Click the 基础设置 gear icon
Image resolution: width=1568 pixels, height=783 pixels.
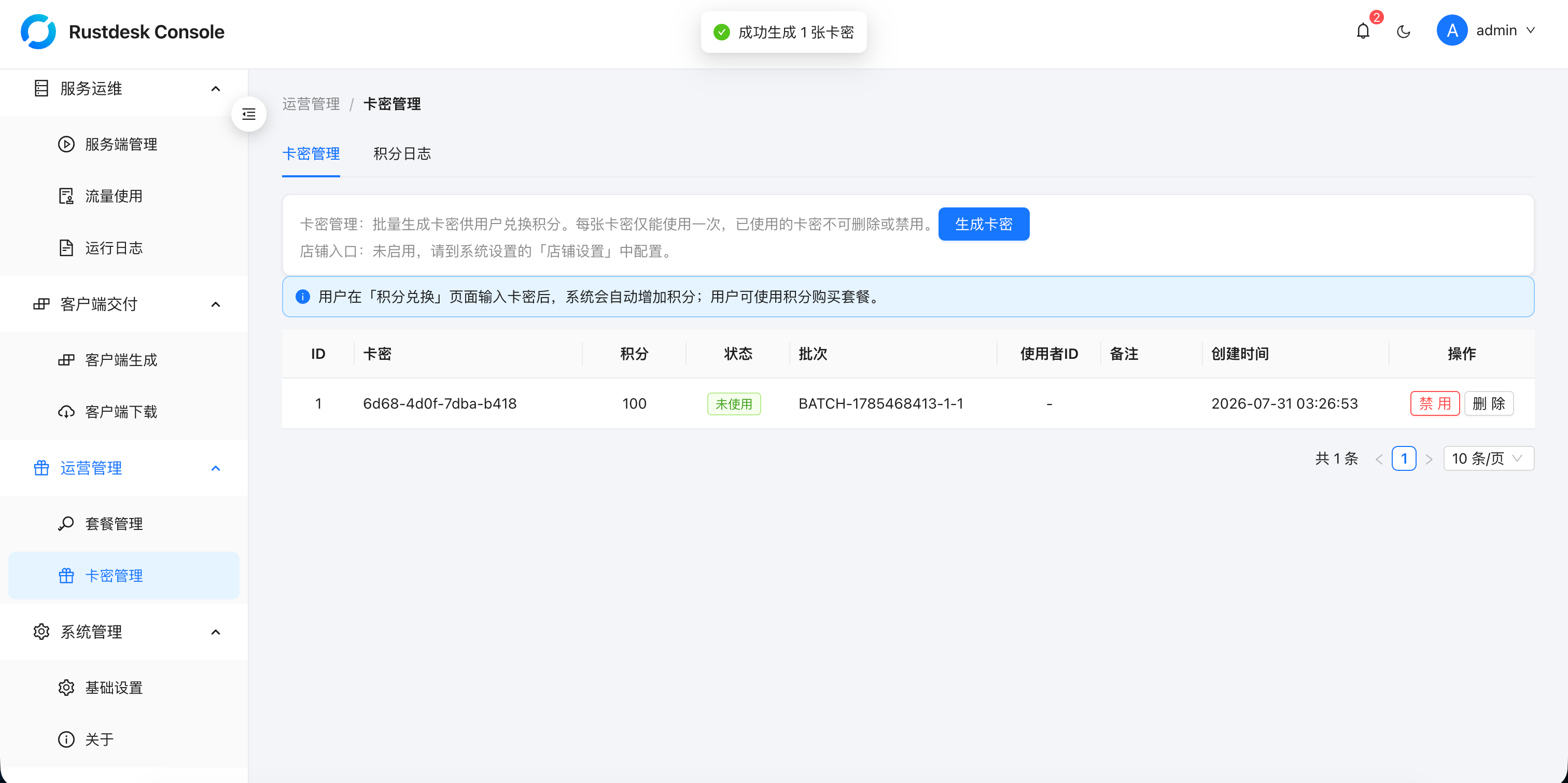click(66, 688)
